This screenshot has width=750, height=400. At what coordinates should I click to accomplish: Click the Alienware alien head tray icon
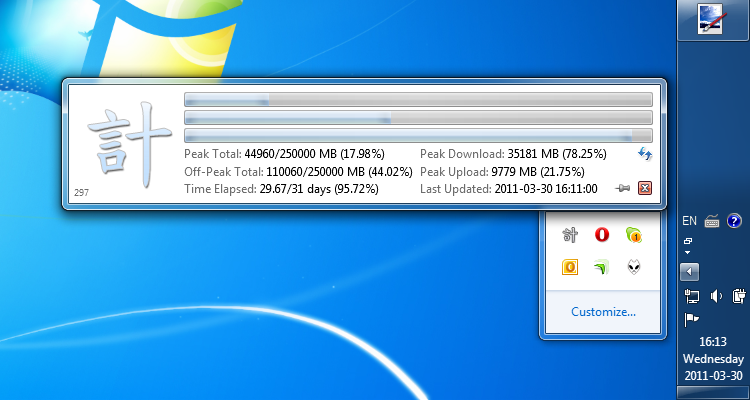tap(633, 267)
